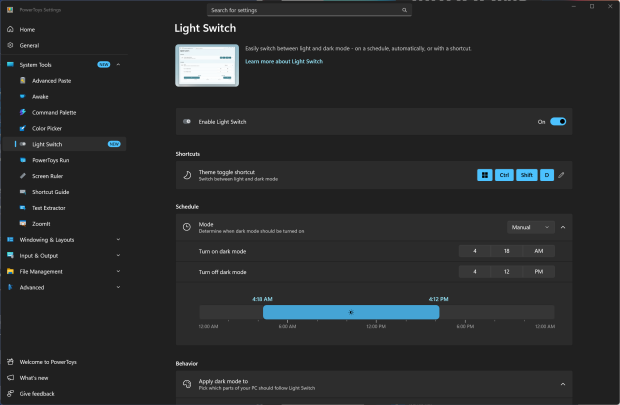The height and width of the screenshot is (405, 620).
Task: Click the Ctrl key shortcut button
Action: pyautogui.click(x=504, y=175)
